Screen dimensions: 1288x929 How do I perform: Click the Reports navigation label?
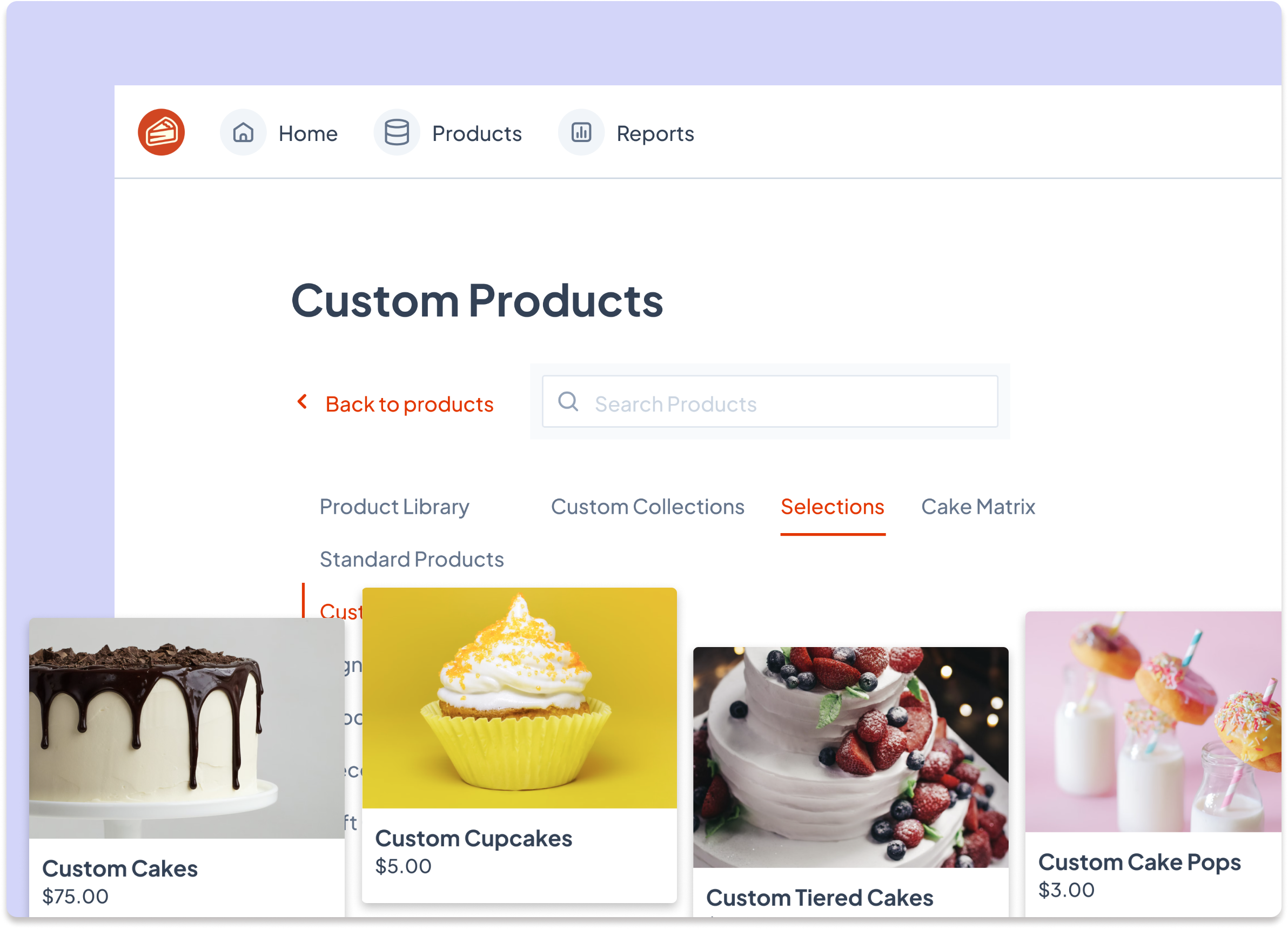pos(655,133)
